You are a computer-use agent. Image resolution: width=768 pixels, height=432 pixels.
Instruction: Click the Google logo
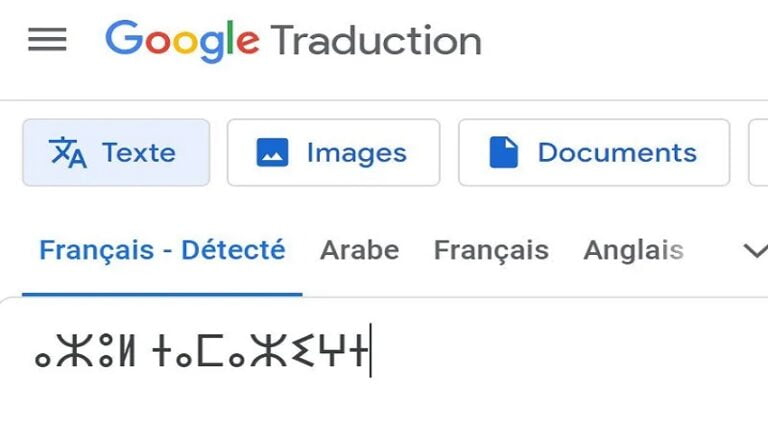(182, 41)
